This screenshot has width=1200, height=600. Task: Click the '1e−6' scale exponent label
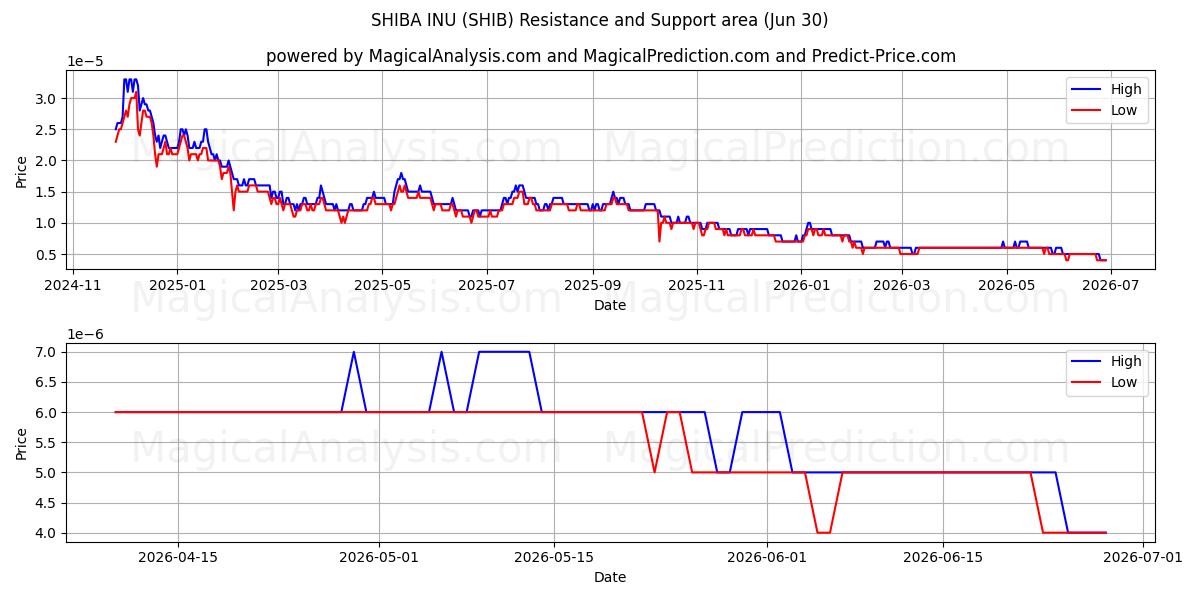click(85, 334)
